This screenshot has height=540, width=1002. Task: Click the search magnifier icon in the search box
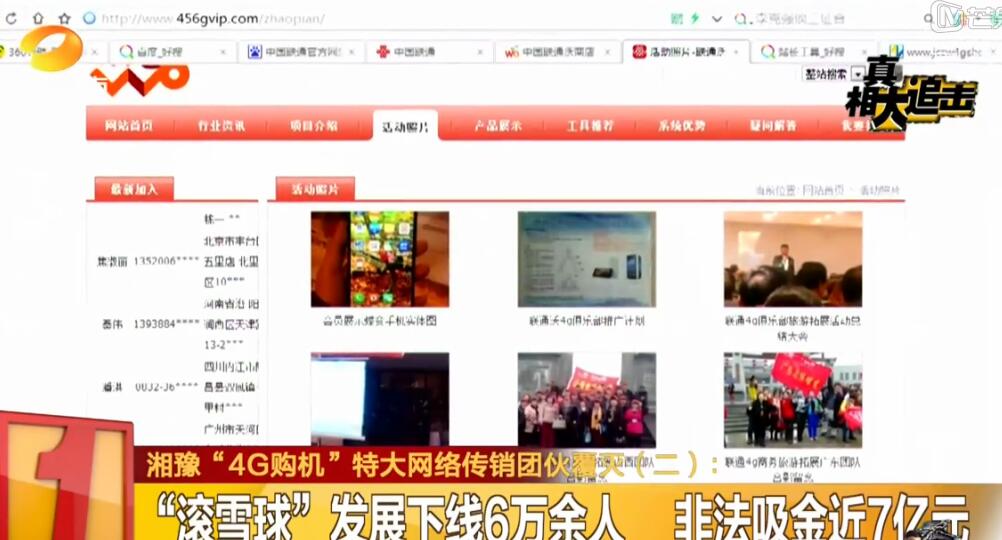[x=740, y=19]
